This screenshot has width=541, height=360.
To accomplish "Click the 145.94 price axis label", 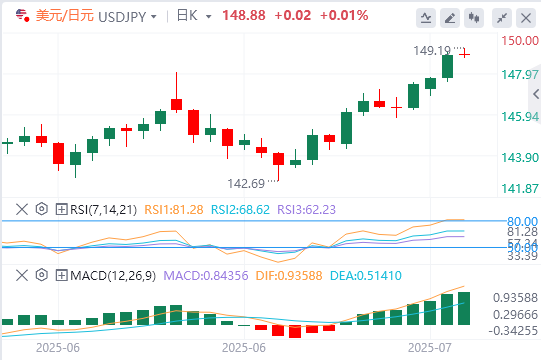I will (520, 117).
